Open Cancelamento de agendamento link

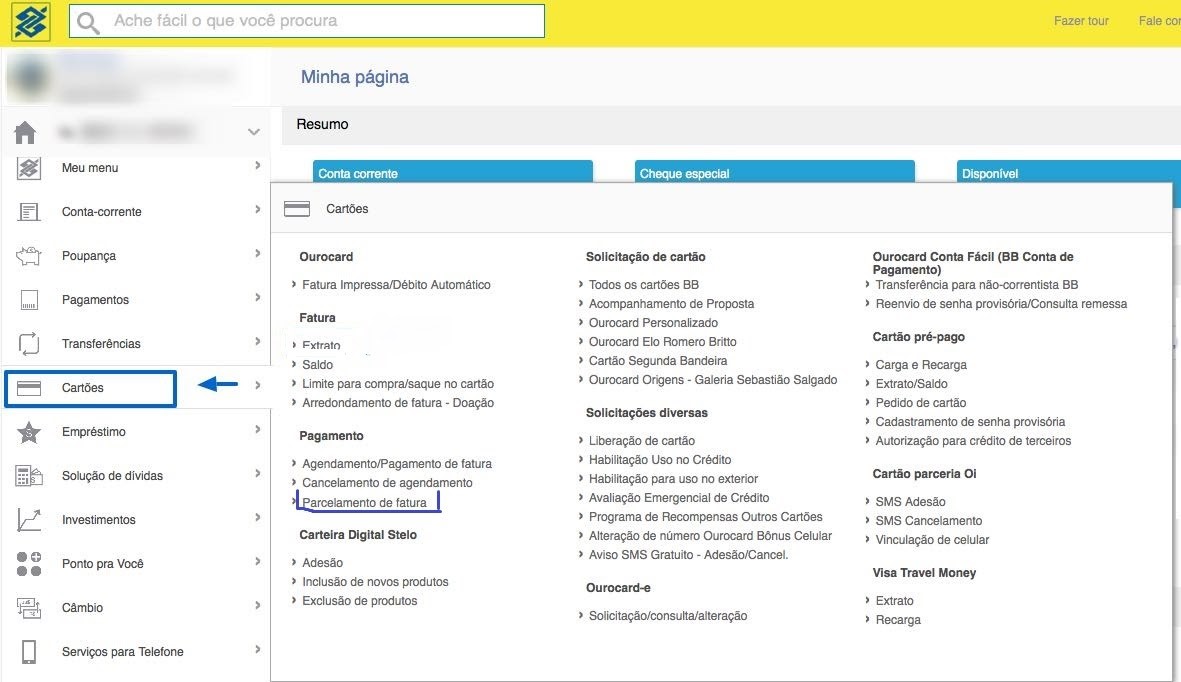pyautogui.click(x=387, y=482)
